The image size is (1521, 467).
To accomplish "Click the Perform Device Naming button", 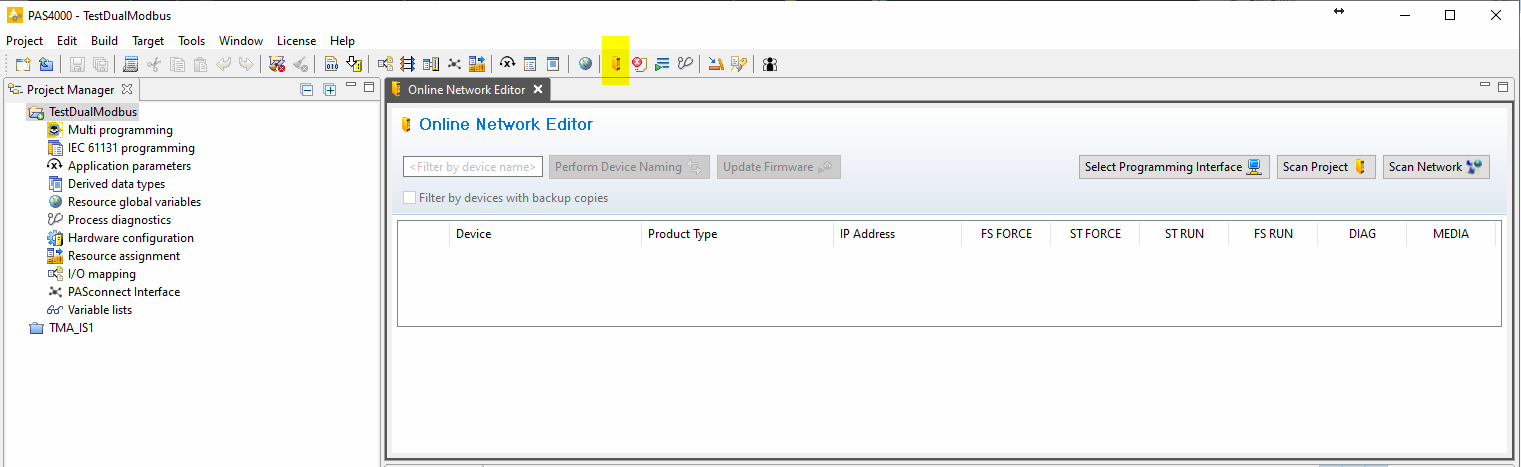I will click(x=630, y=167).
